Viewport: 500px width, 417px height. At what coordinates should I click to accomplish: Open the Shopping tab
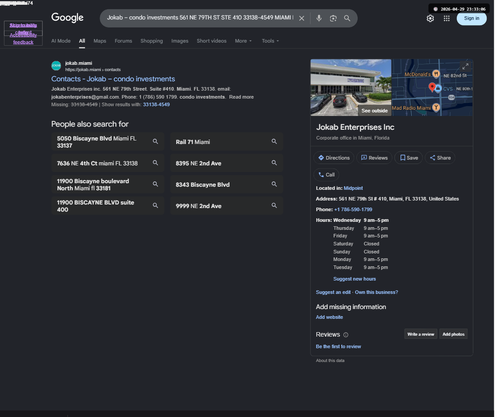pos(152,41)
